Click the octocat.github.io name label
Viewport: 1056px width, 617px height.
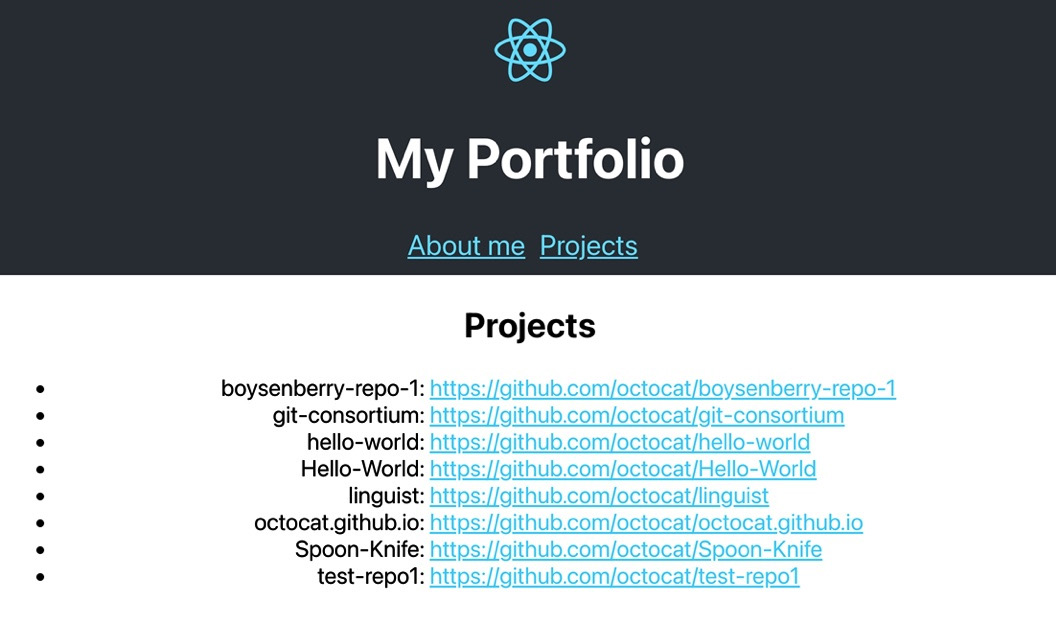(x=335, y=523)
